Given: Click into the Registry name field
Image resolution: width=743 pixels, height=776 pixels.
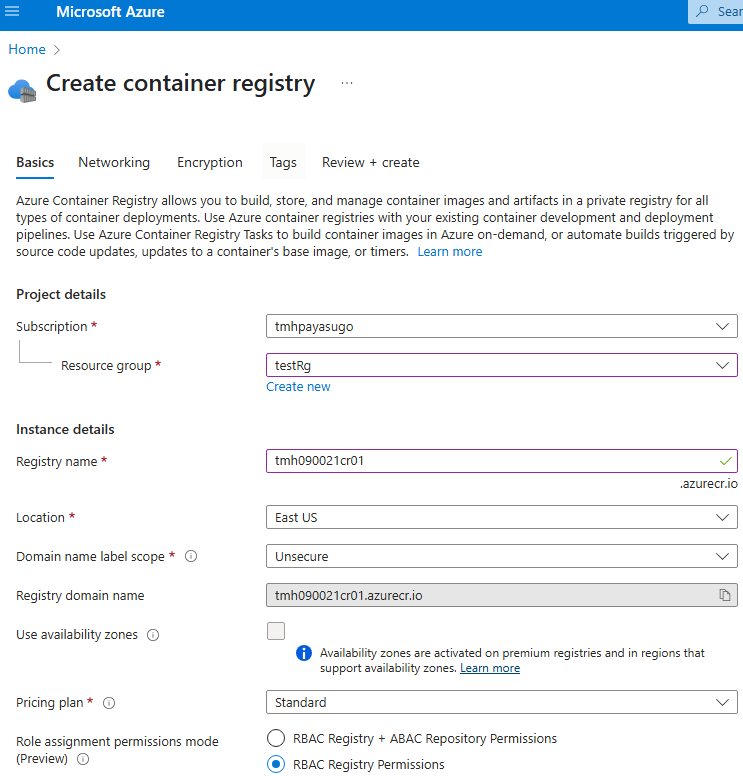Looking at the screenshot, I should [x=501, y=461].
